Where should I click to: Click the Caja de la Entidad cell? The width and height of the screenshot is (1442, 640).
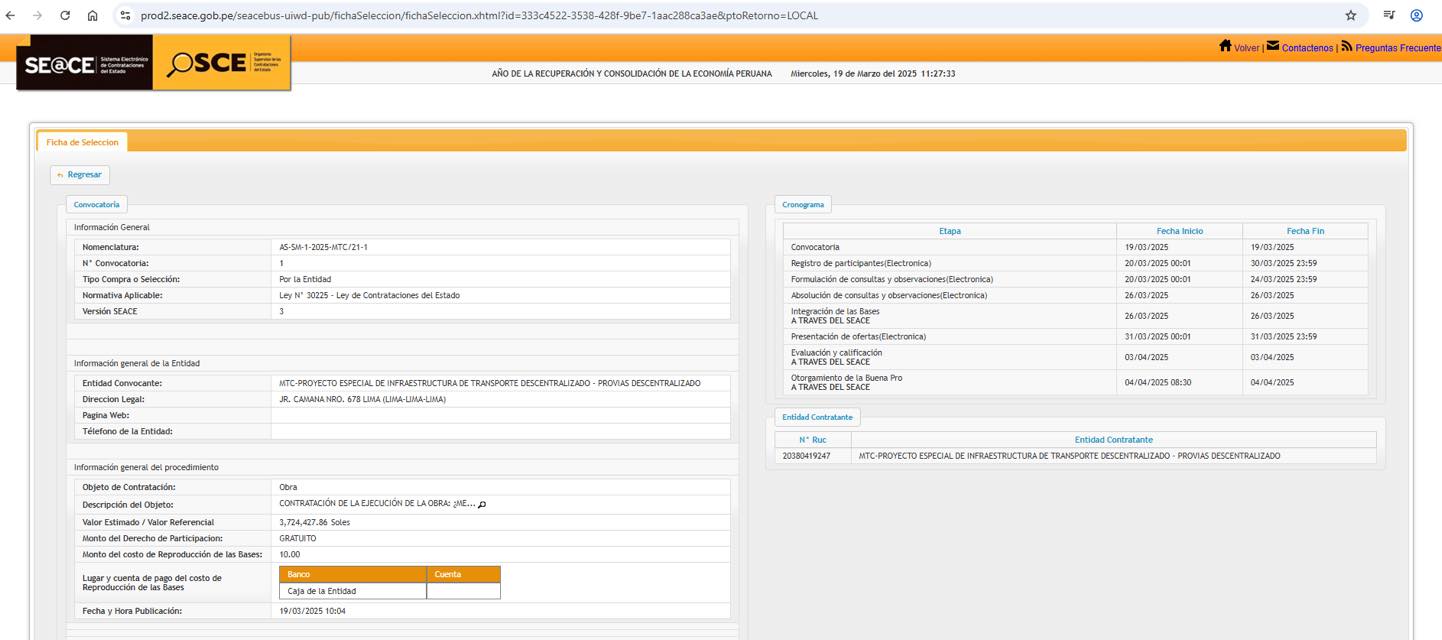point(353,591)
